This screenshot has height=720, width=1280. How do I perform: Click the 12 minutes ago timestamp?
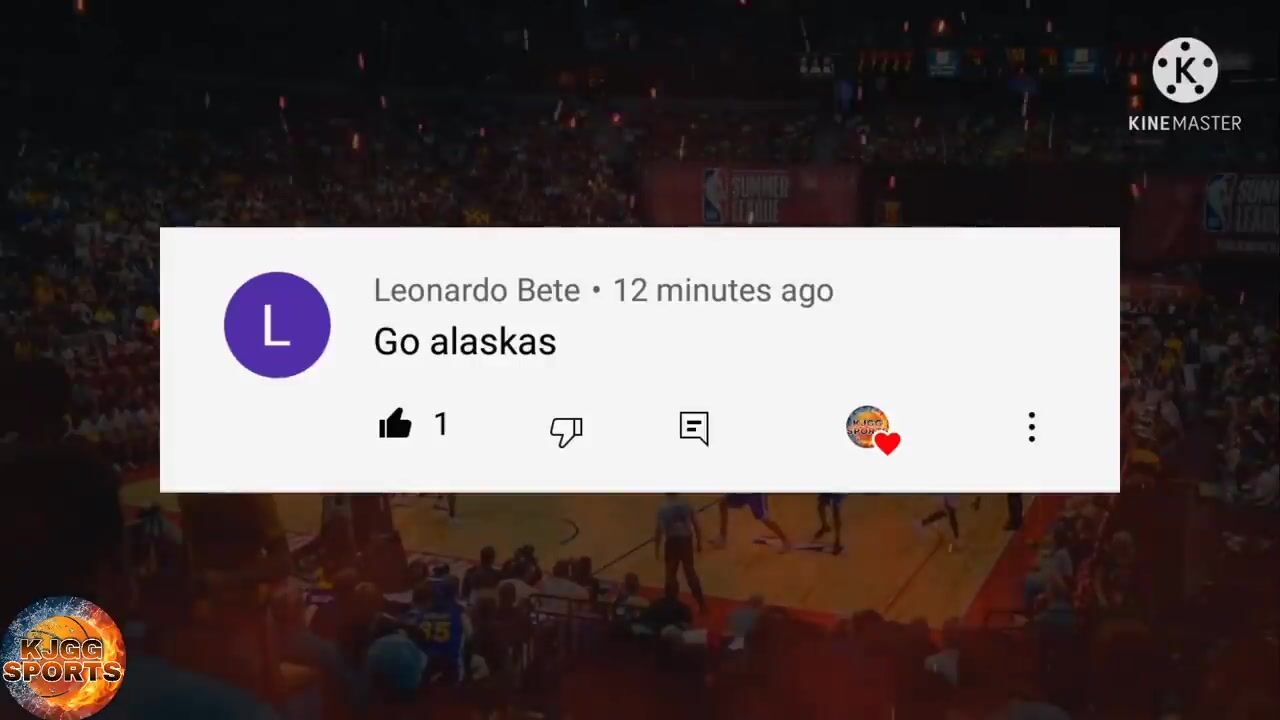723,290
